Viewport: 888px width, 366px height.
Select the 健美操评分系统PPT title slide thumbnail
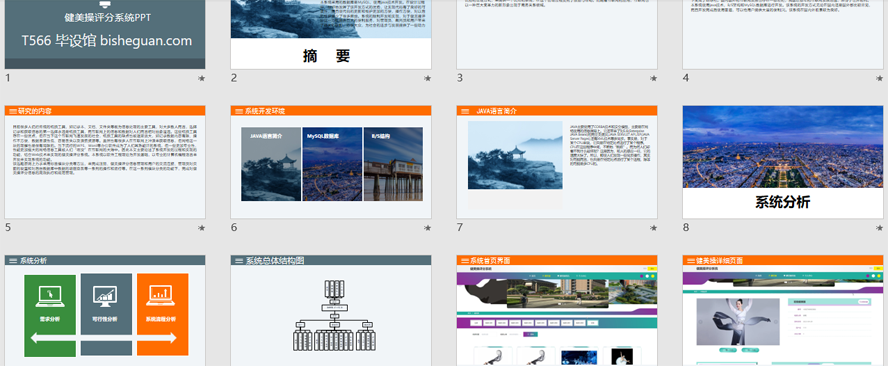click(x=105, y=35)
